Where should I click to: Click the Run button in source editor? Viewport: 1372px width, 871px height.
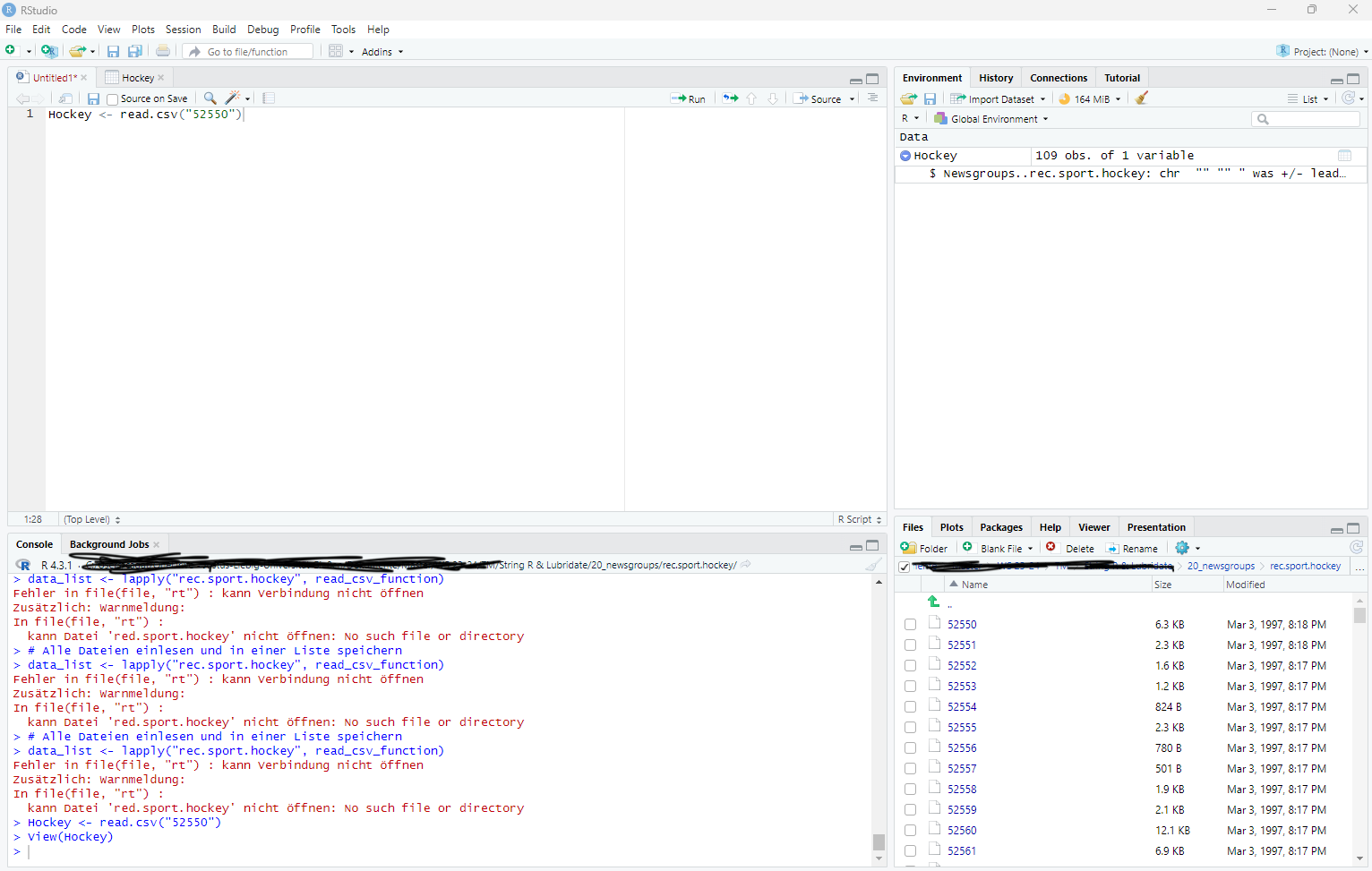pos(688,98)
